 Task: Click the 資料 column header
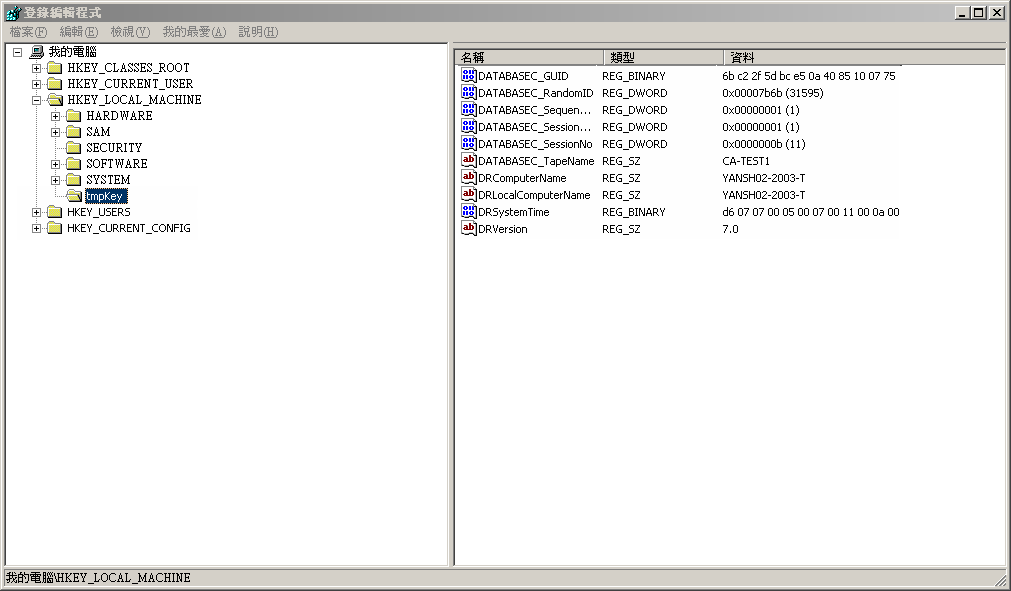pos(860,57)
